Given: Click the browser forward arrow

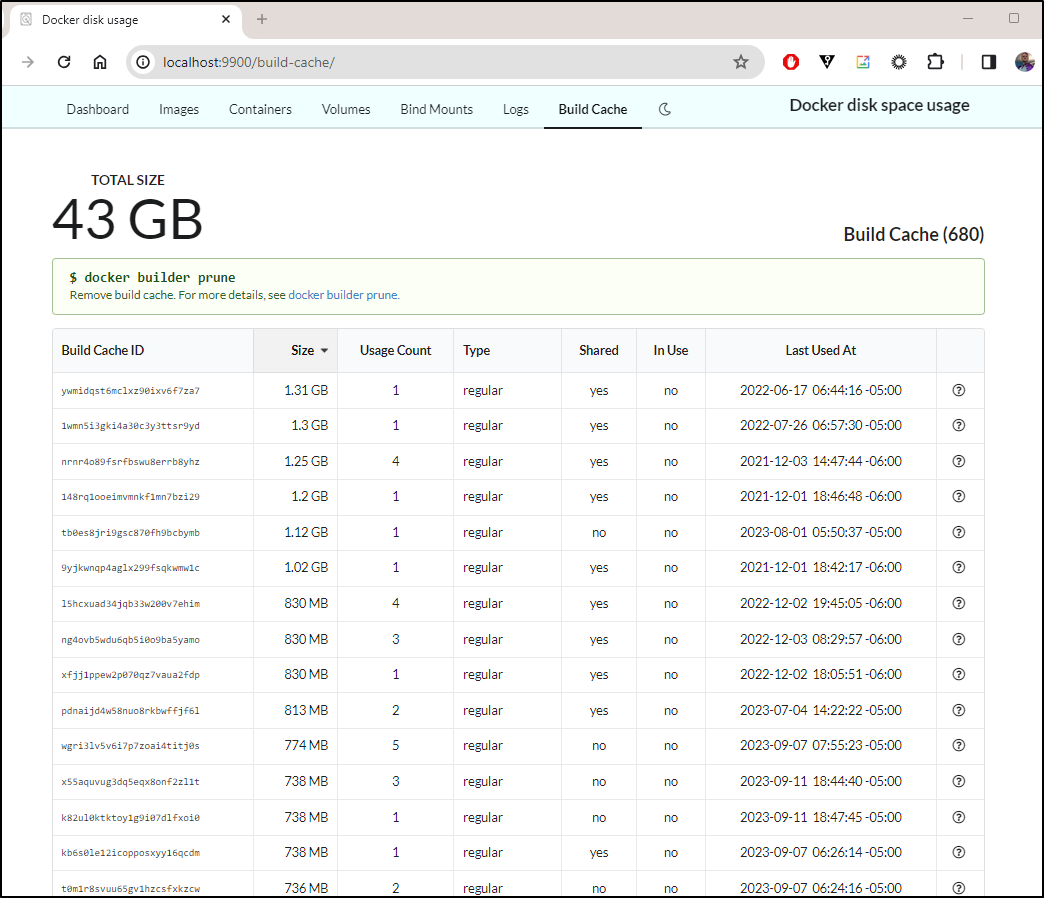Looking at the screenshot, I should tap(28, 62).
